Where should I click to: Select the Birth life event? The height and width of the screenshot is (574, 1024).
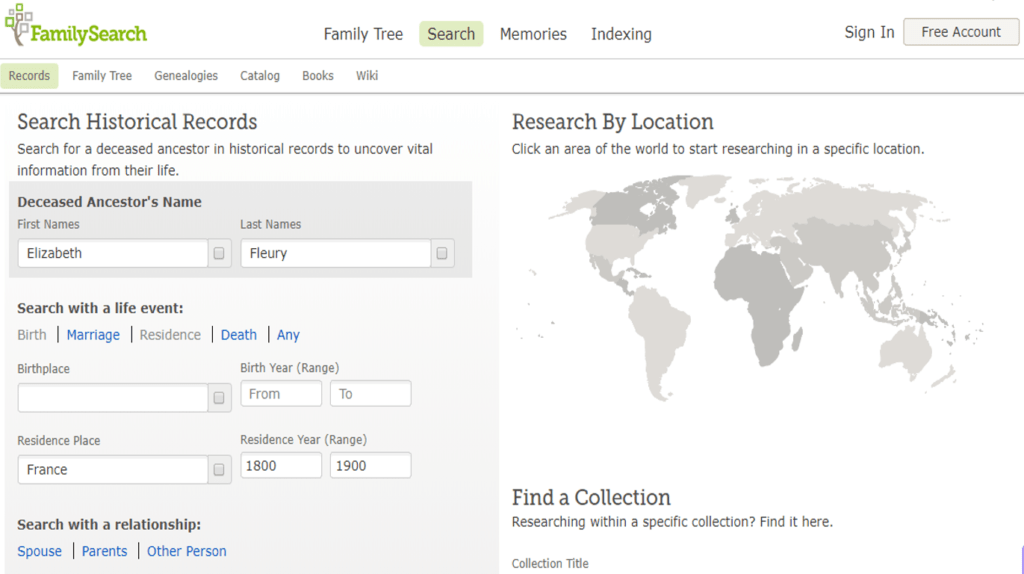tap(32, 335)
